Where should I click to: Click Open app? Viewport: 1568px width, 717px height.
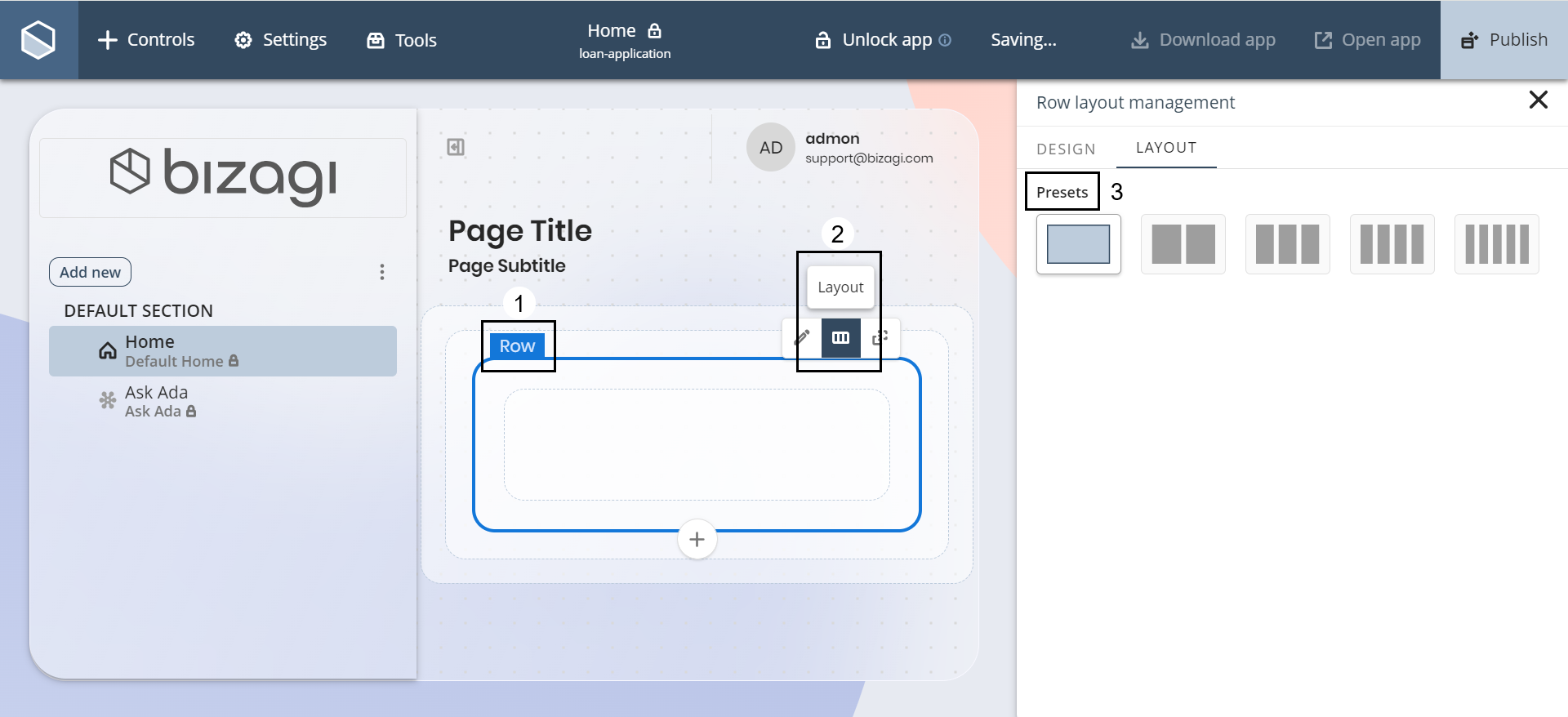1367,40
